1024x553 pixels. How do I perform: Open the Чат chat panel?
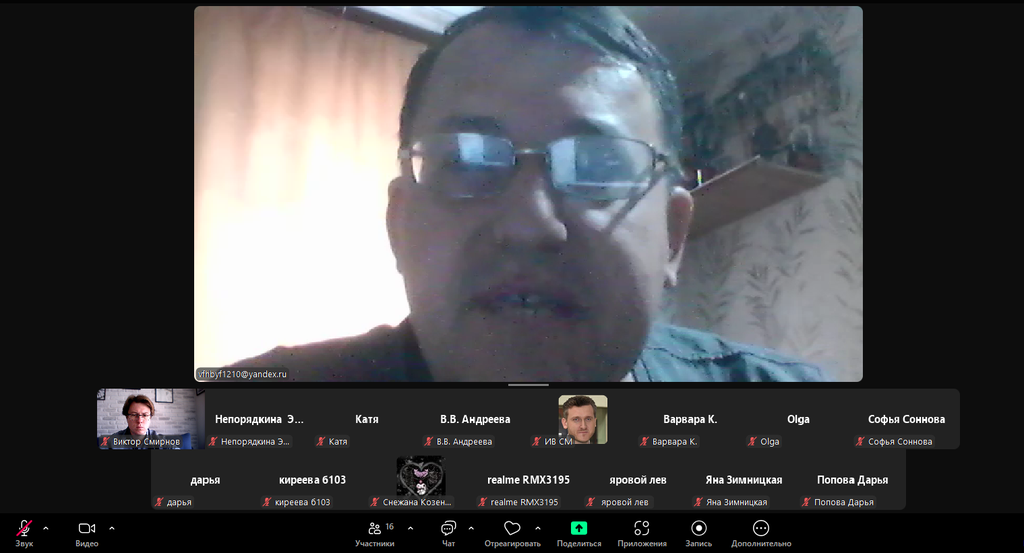point(448,531)
